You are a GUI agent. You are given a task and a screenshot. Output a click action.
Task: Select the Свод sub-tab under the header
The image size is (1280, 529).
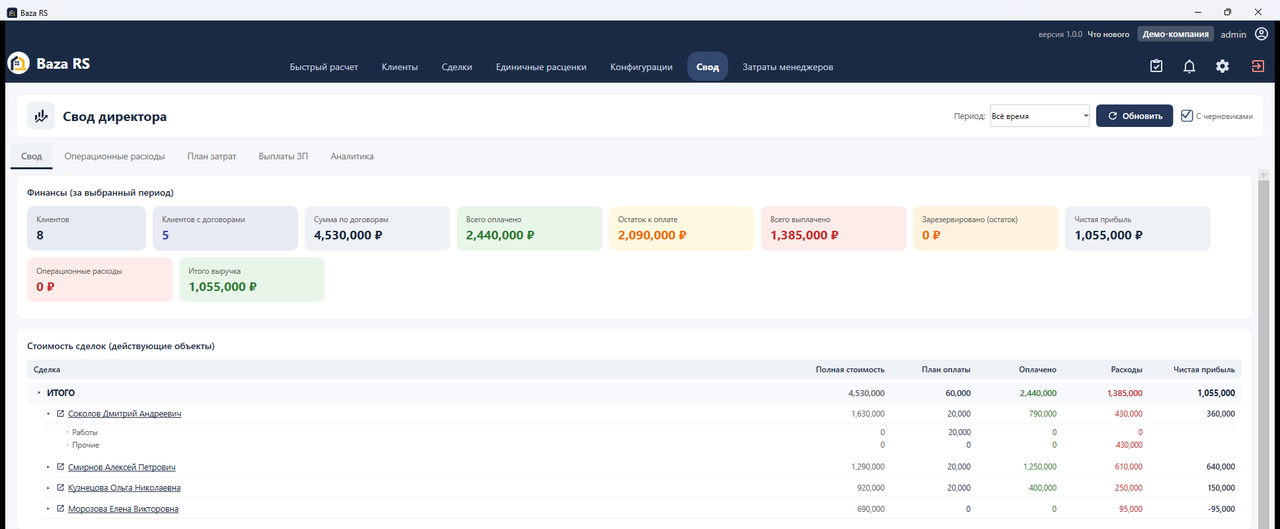(32, 156)
